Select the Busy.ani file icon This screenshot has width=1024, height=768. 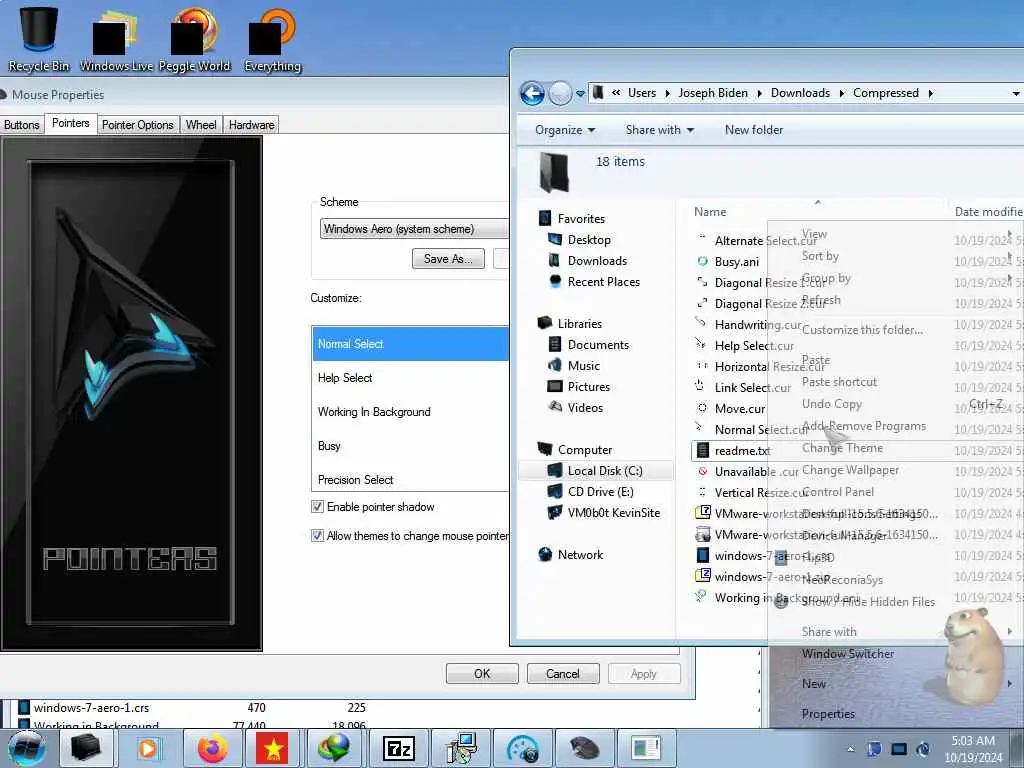702,261
